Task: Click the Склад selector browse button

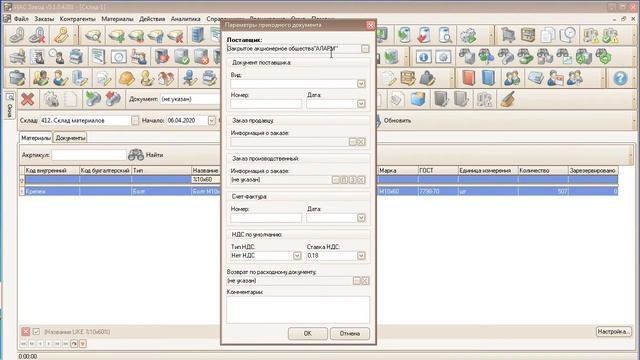Action: pos(135,120)
